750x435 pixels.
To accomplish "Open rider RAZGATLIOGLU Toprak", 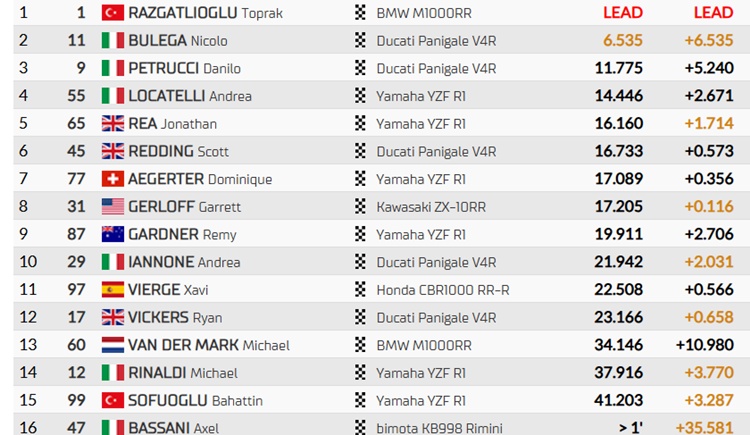I will pos(205,13).
